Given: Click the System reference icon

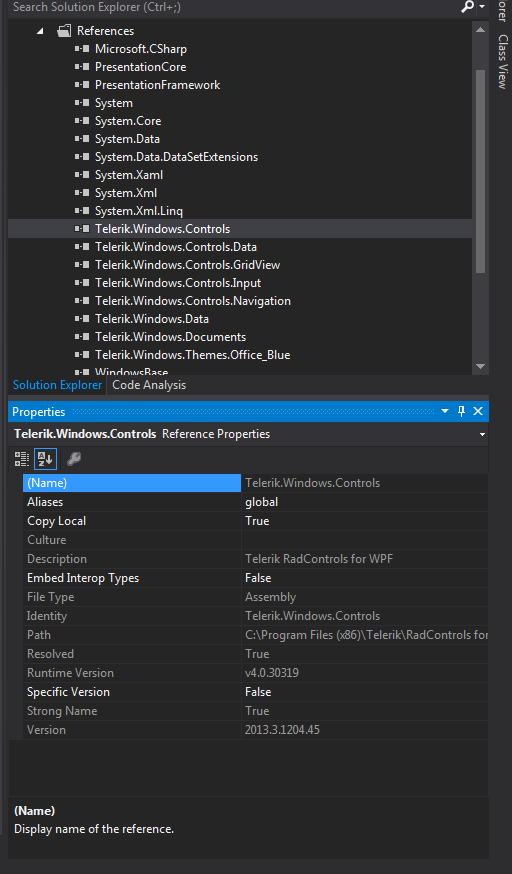Looking at the screenshot, I should [82, 103].
